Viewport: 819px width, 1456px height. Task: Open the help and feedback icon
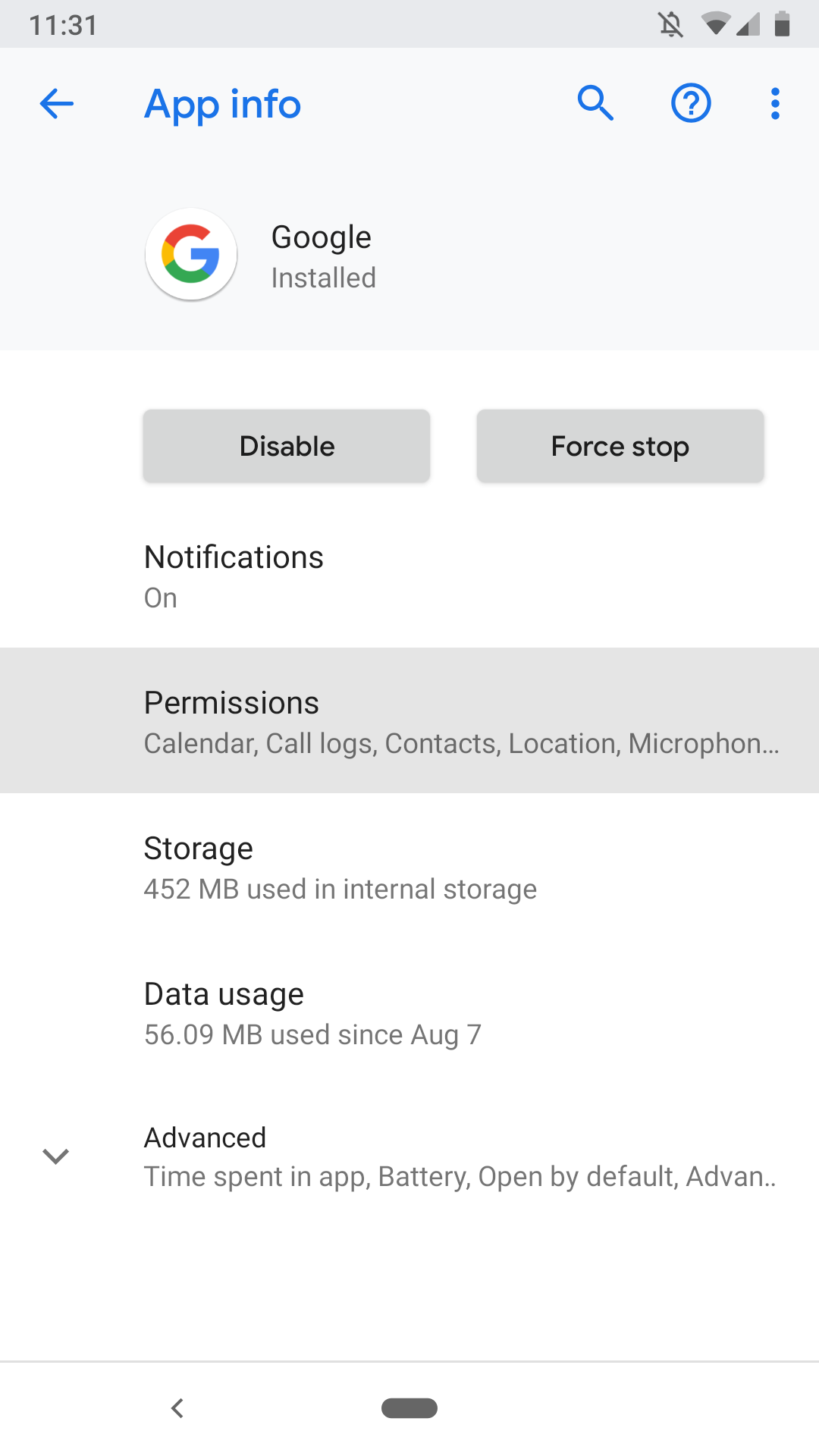(x=691, y=103)
